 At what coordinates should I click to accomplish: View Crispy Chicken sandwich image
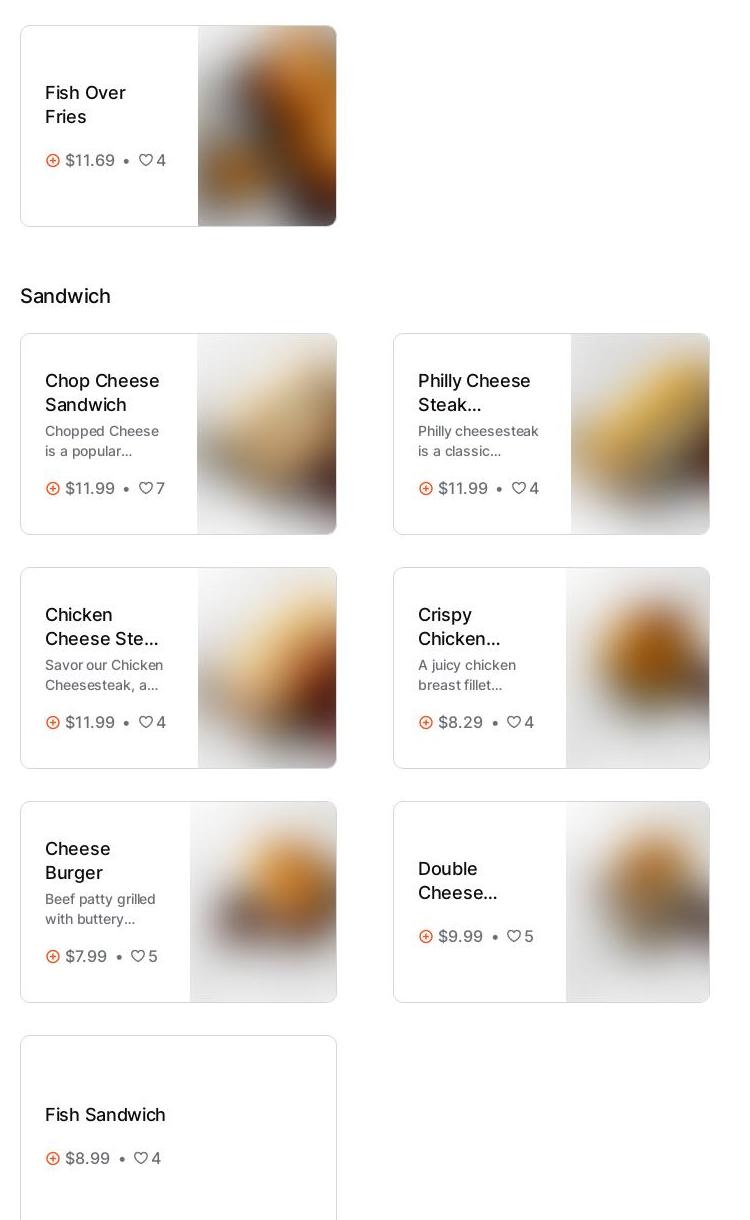[x=638, y=668]
